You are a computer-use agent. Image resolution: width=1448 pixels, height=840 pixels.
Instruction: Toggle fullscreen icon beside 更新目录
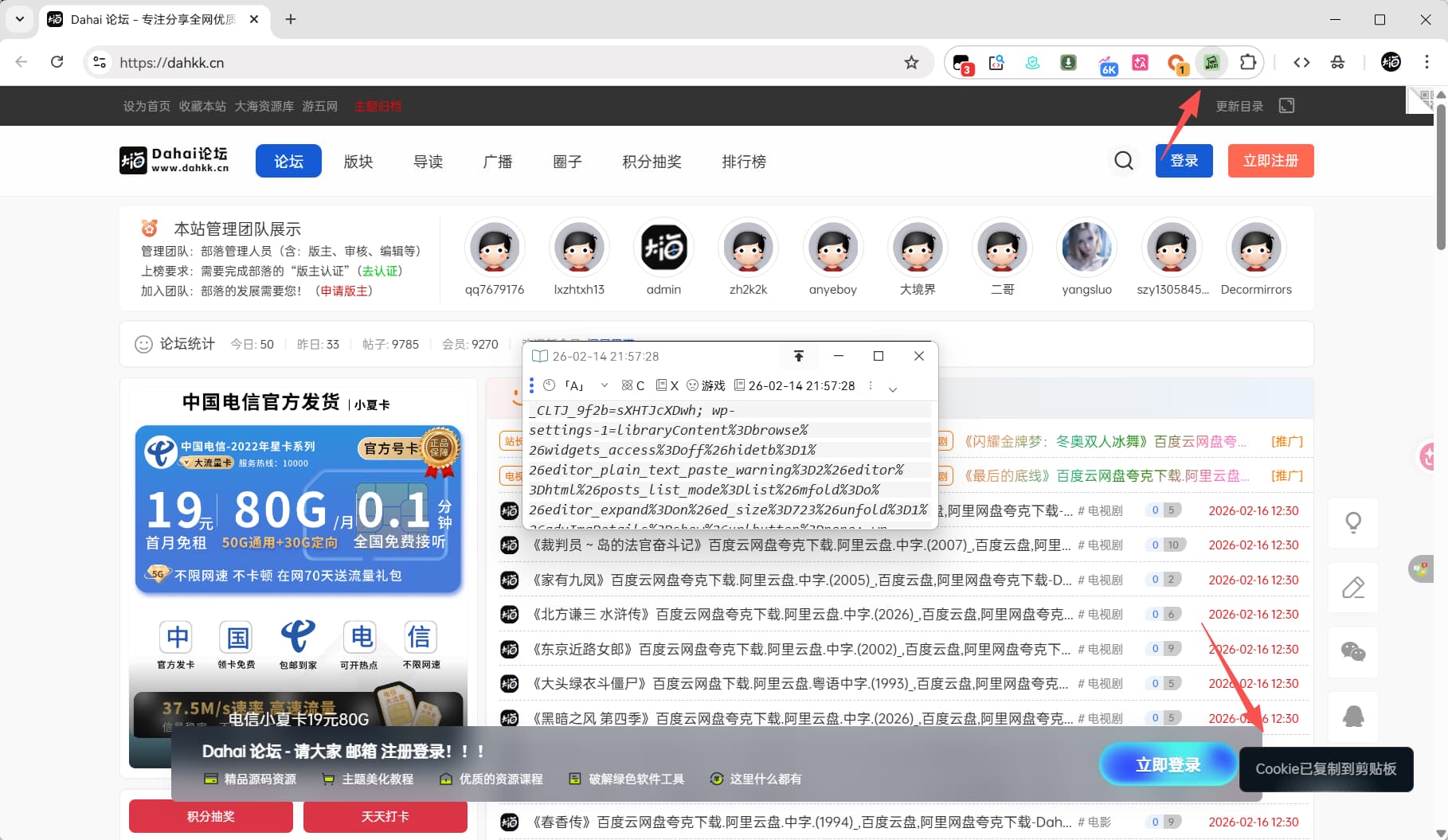click(1286, 106)
